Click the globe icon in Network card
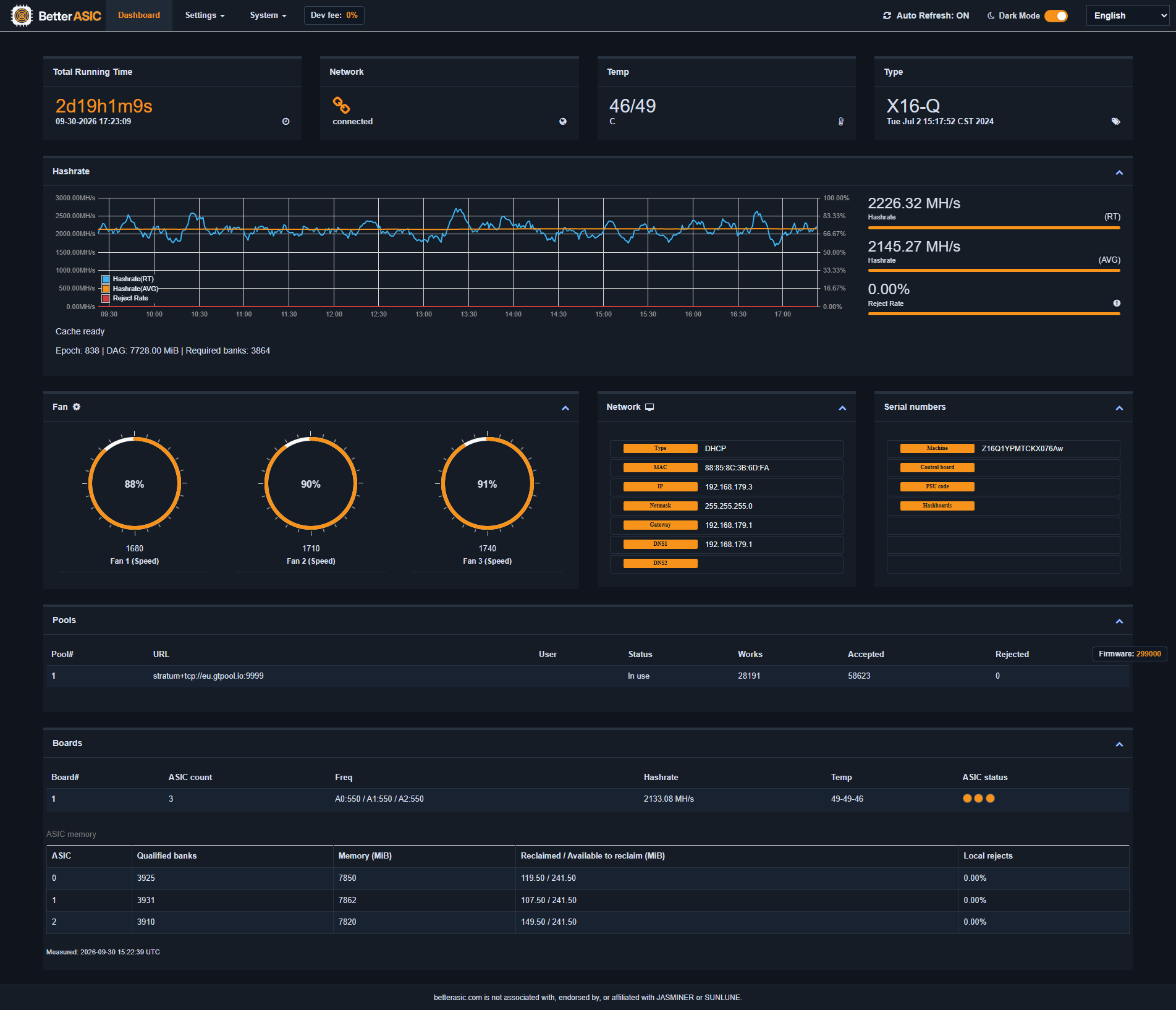Image resolution: width=1176 pixels, height=1010 pixels. (x=563, y=122)
